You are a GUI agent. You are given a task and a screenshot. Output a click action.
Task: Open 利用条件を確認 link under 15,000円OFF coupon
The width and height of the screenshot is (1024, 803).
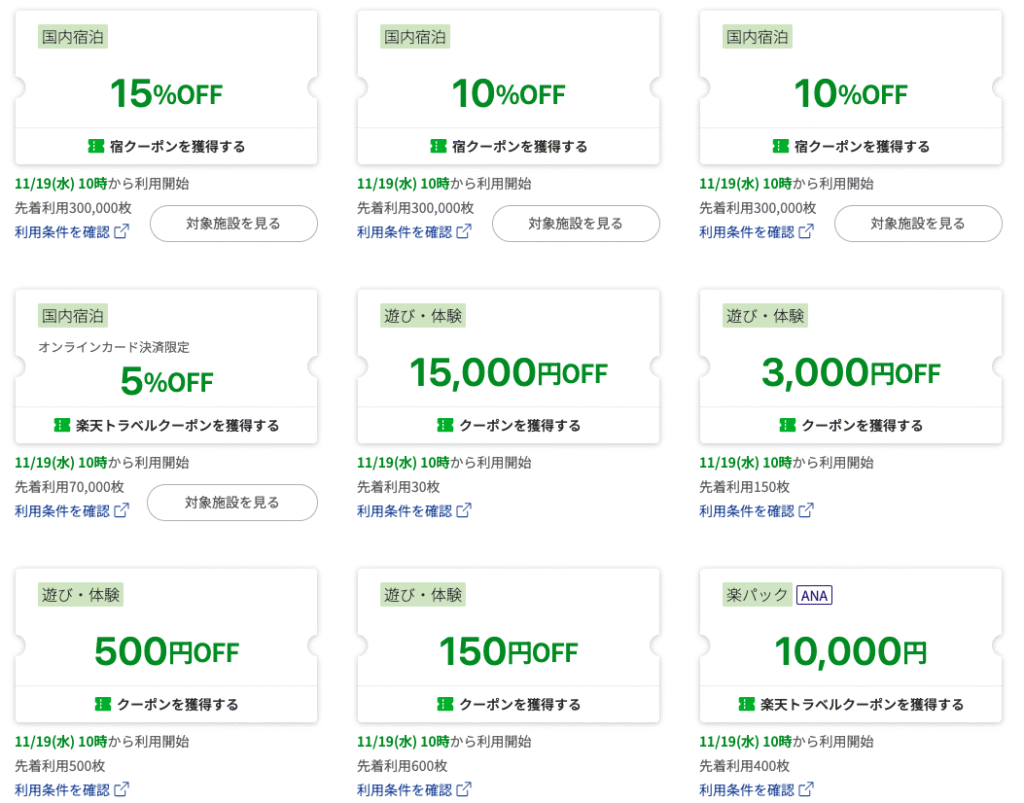click(404, 511)
